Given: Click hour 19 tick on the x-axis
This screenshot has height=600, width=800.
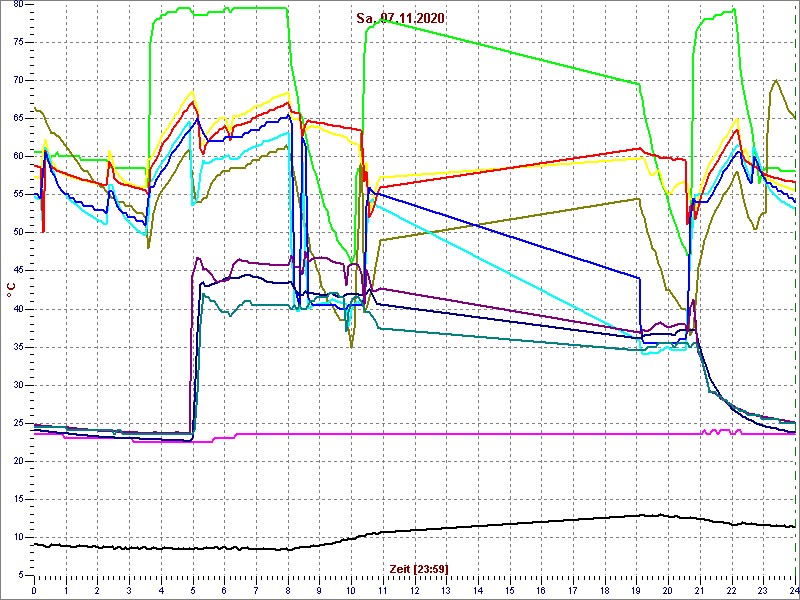Looking at the screenshot, I should click(x=636, y=590).
